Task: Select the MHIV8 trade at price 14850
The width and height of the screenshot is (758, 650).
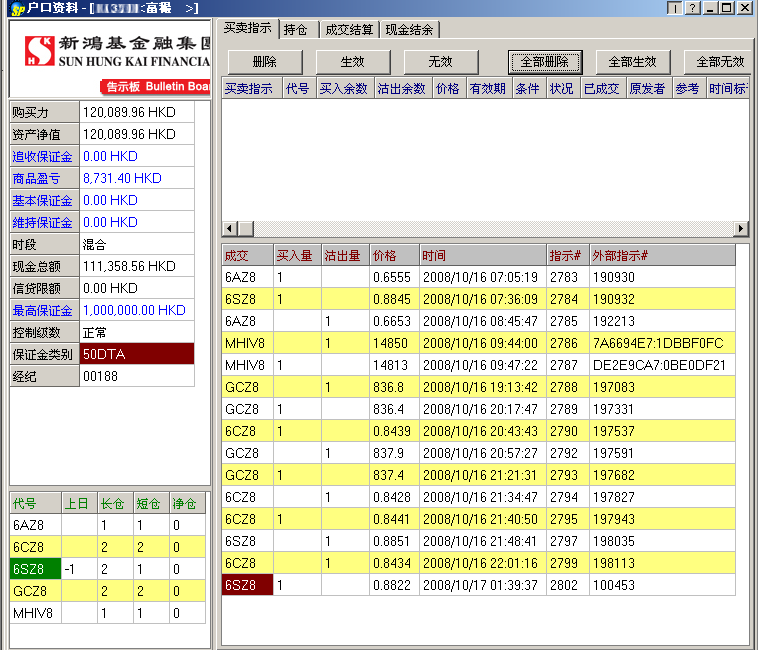Action: 478,343
